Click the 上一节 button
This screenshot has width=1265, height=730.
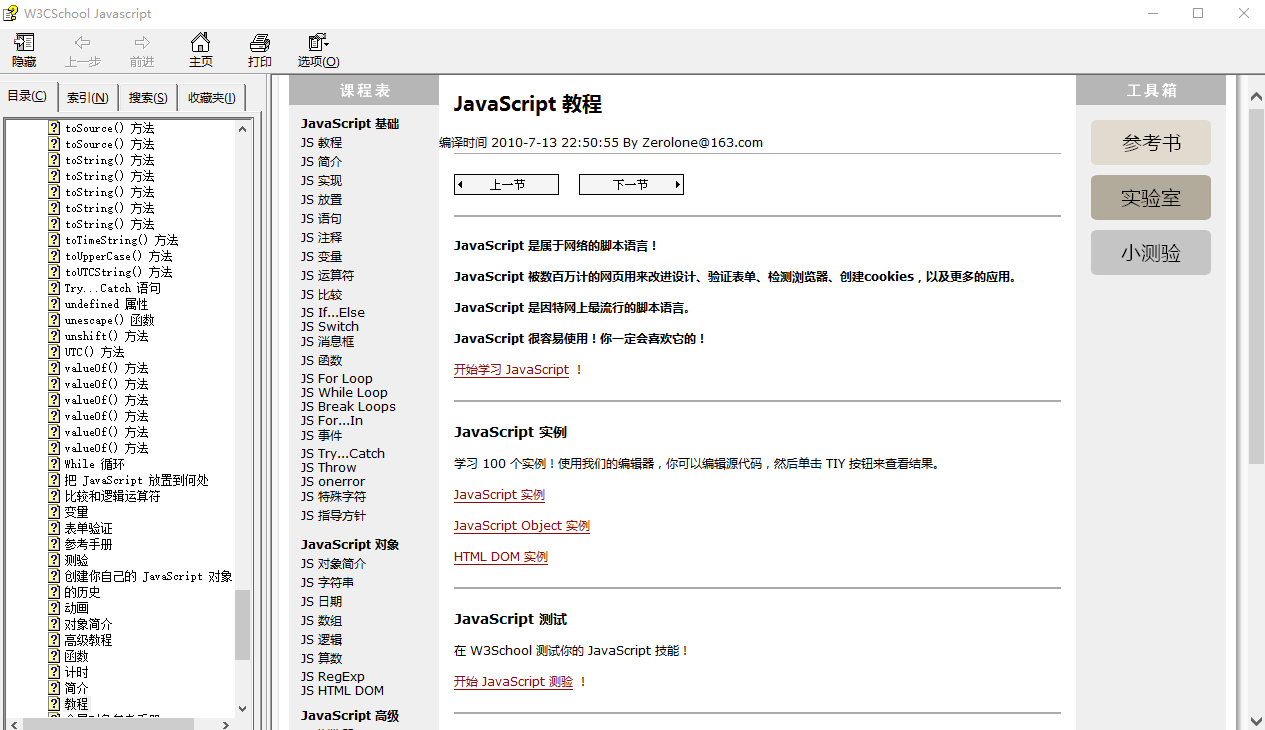(x=506, y=184)
